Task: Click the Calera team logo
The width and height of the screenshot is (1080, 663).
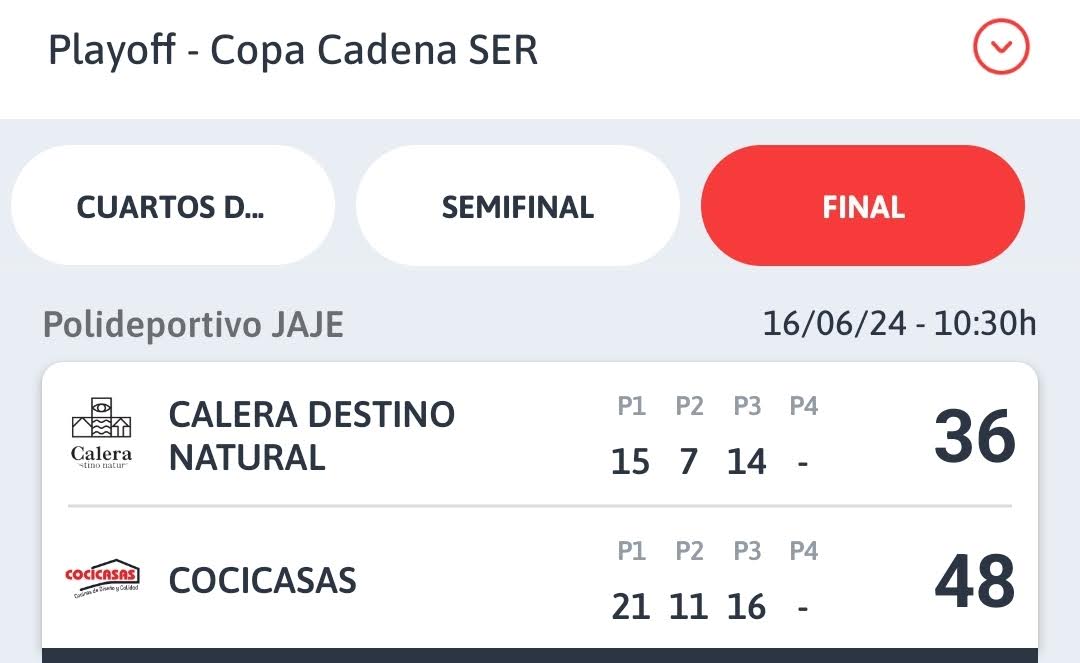Action: (101, 434)
